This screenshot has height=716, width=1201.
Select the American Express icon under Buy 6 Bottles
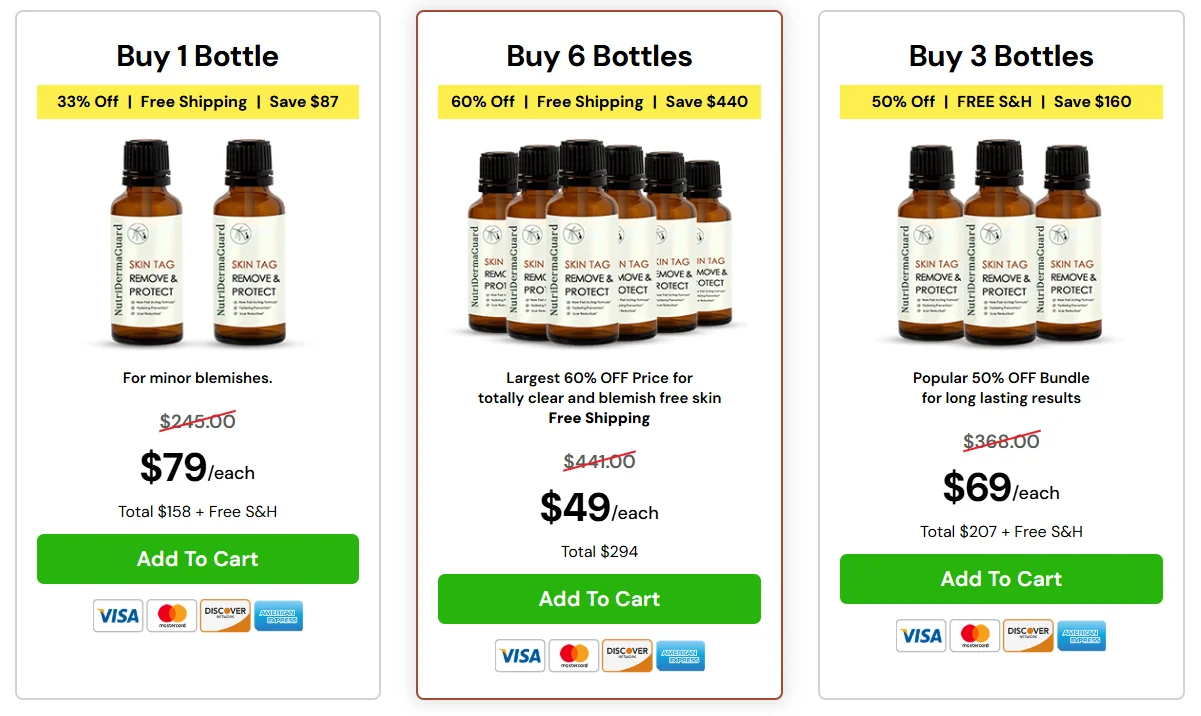[681, 657]
